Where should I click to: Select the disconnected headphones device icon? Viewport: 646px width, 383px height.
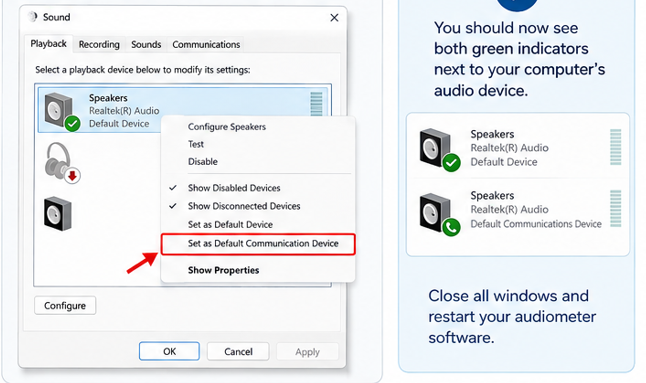coord(62,163)
